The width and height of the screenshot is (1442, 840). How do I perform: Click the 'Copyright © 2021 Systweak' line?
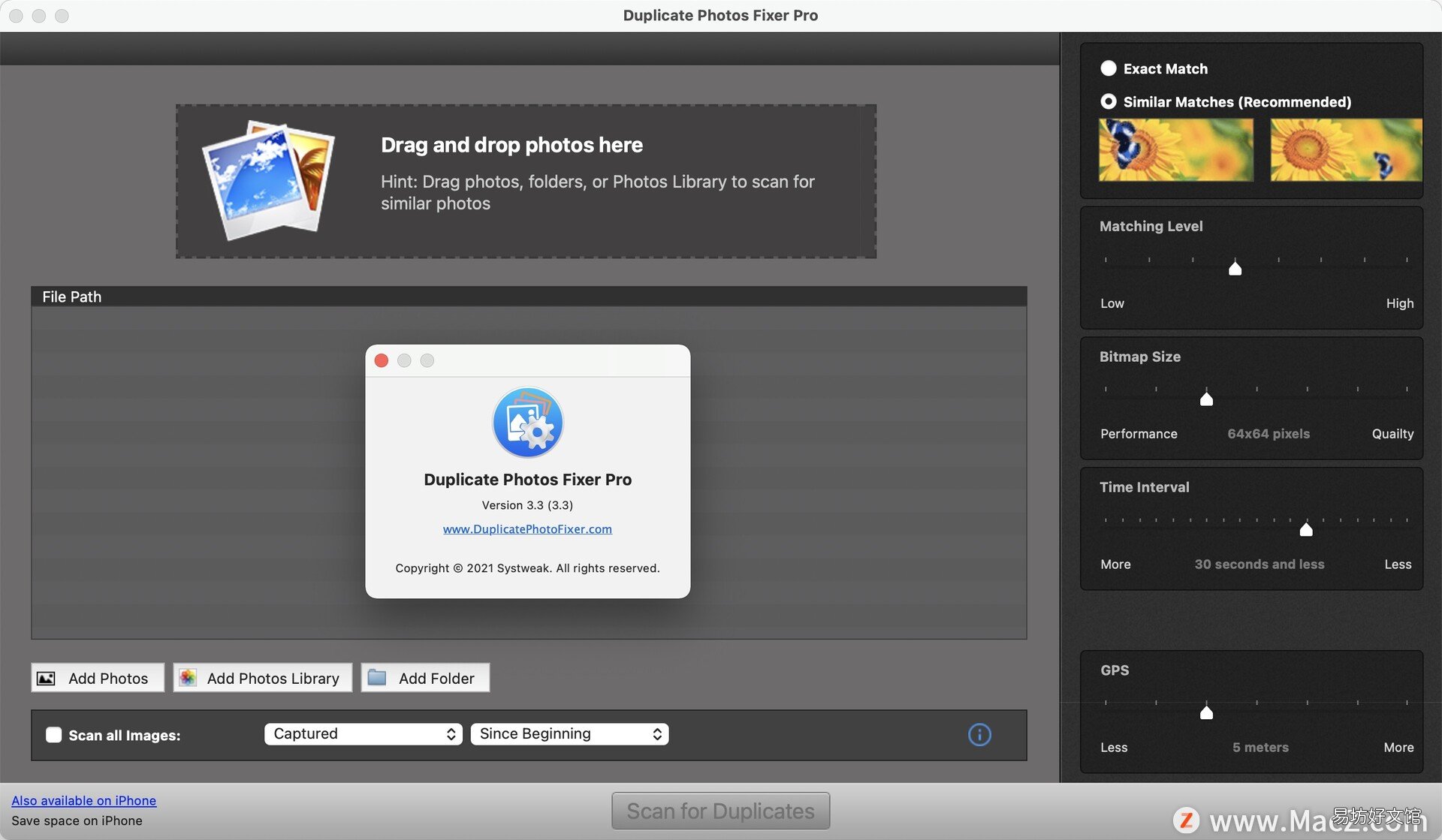[x=527, y=568]
